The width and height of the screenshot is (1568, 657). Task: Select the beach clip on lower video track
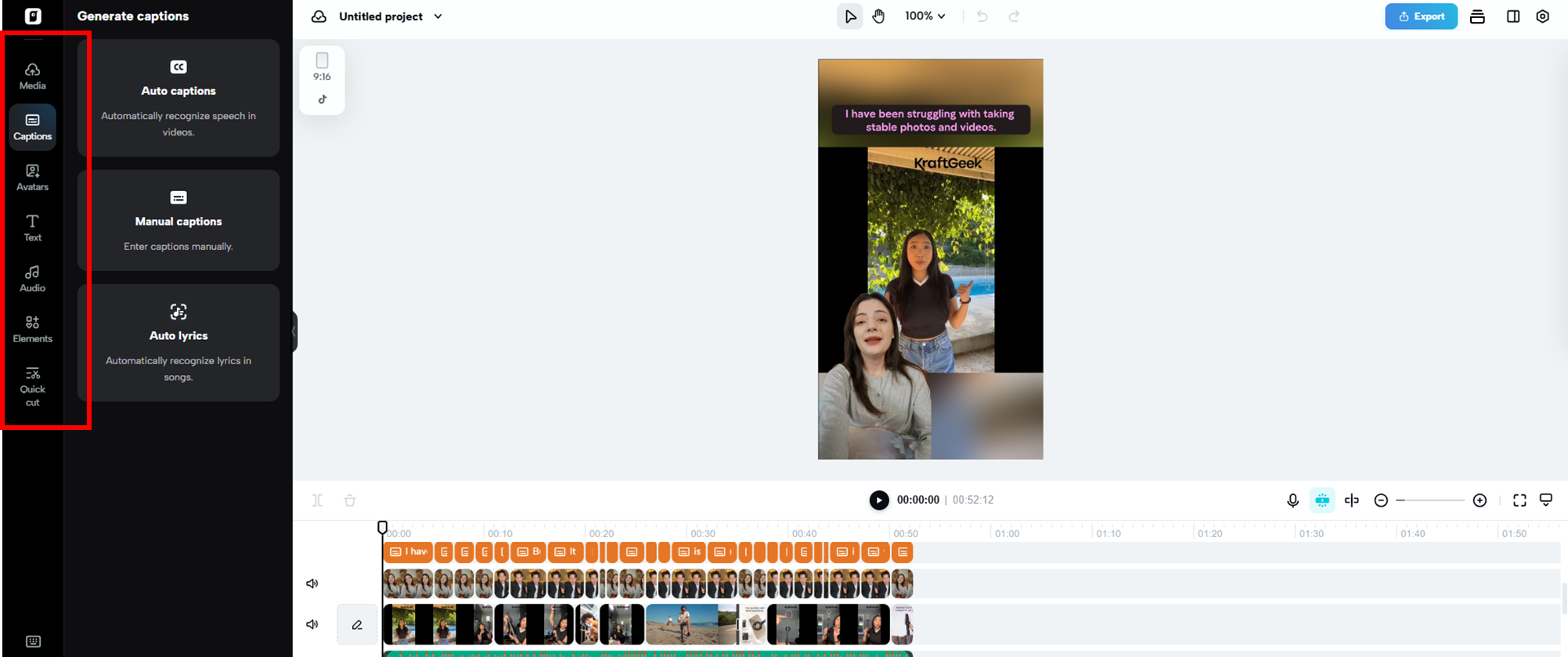pyautogui.click(x=691, y=624)
